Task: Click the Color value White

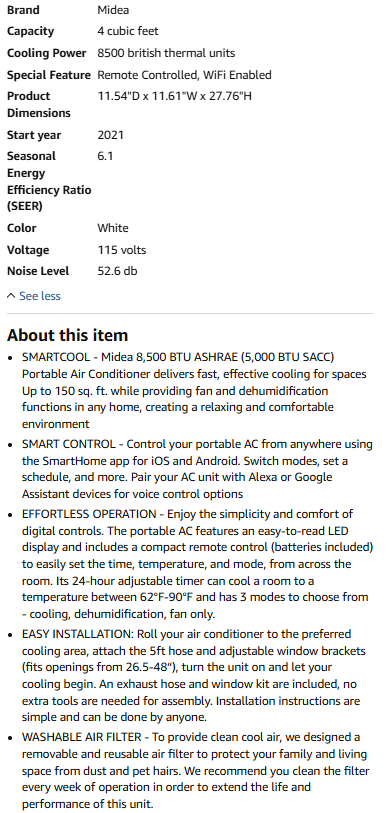Action: (x=113, y=228)
